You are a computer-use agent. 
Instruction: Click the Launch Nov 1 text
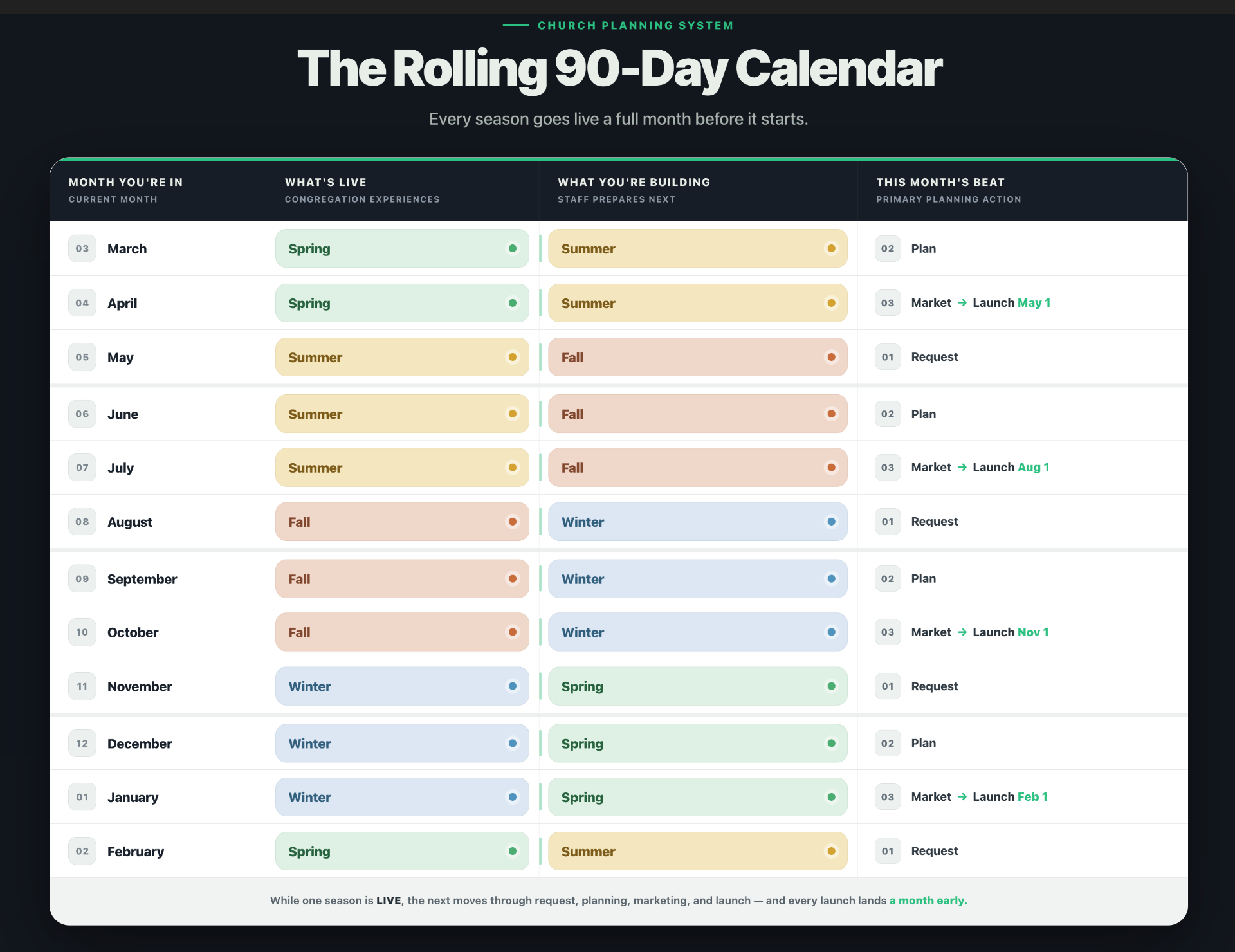pyautogui.click(x=1011, y=632)
